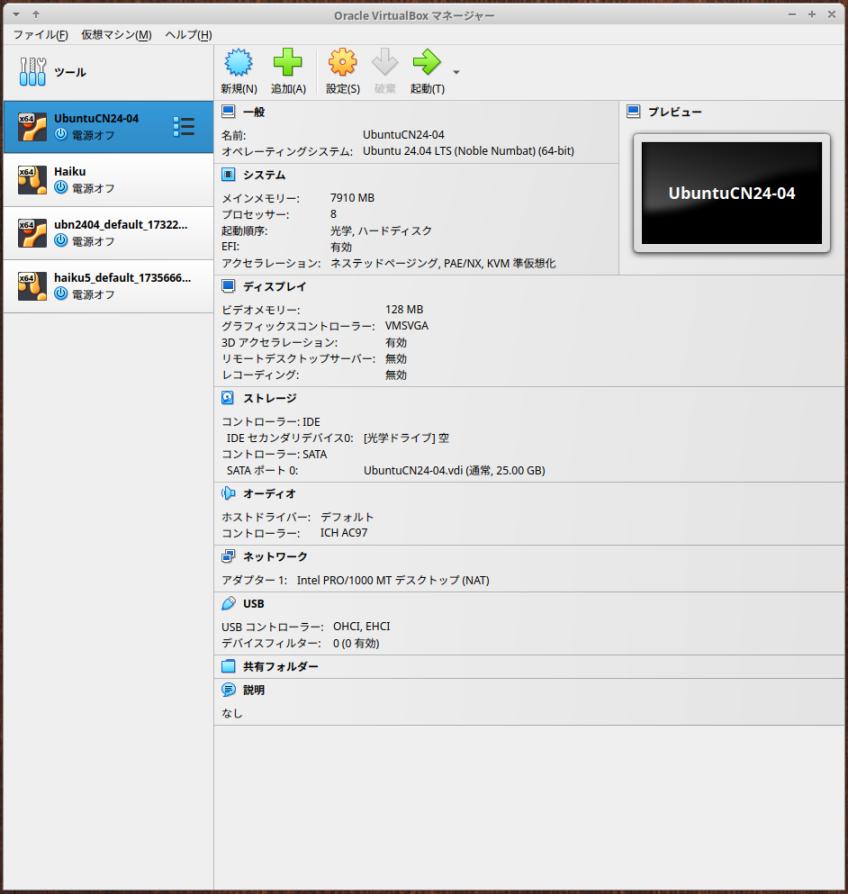Click power-off icon under ubn2404_default

[61, 241]
